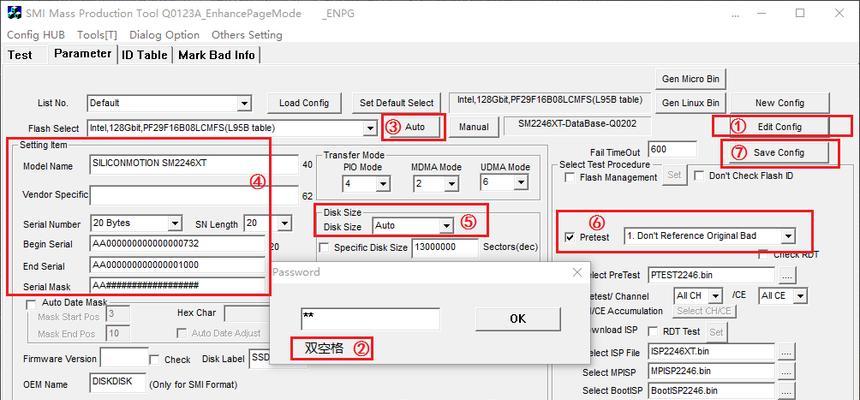Switch to the ID Table tab
The image size is (860, 400).
point(144,55)
